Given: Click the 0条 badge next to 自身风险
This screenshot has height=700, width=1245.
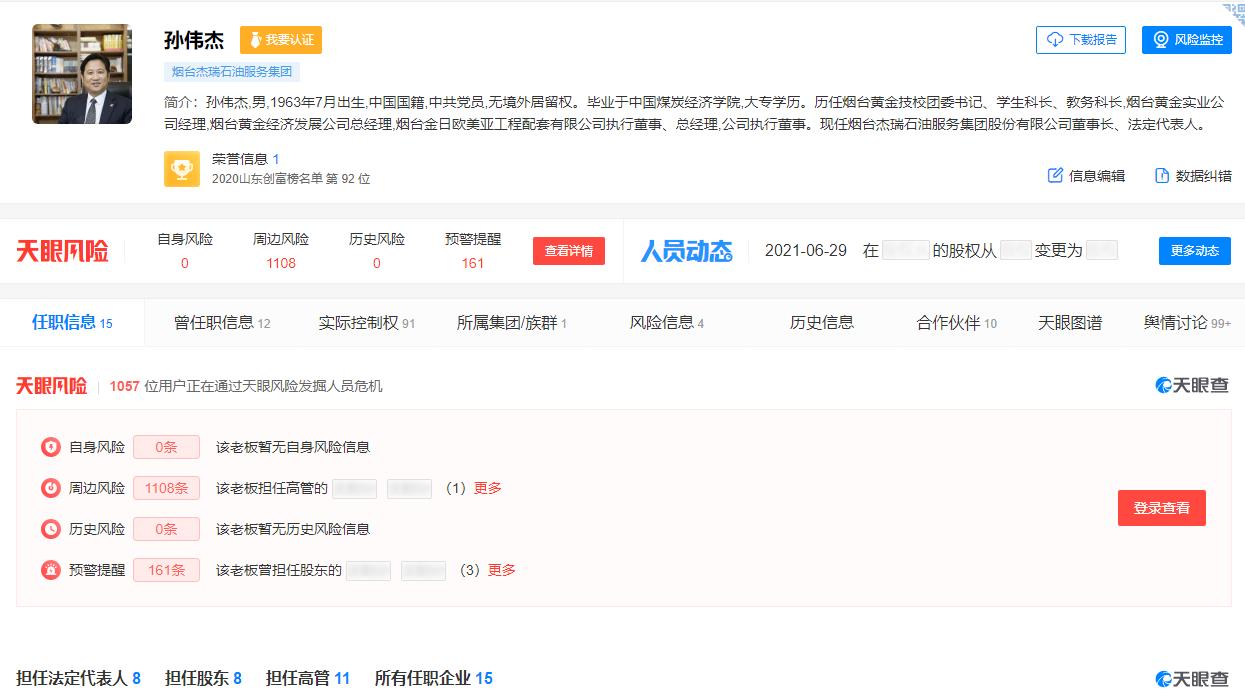Looking at the screenshot, I should pyautogui.click(x=166, y=447).
